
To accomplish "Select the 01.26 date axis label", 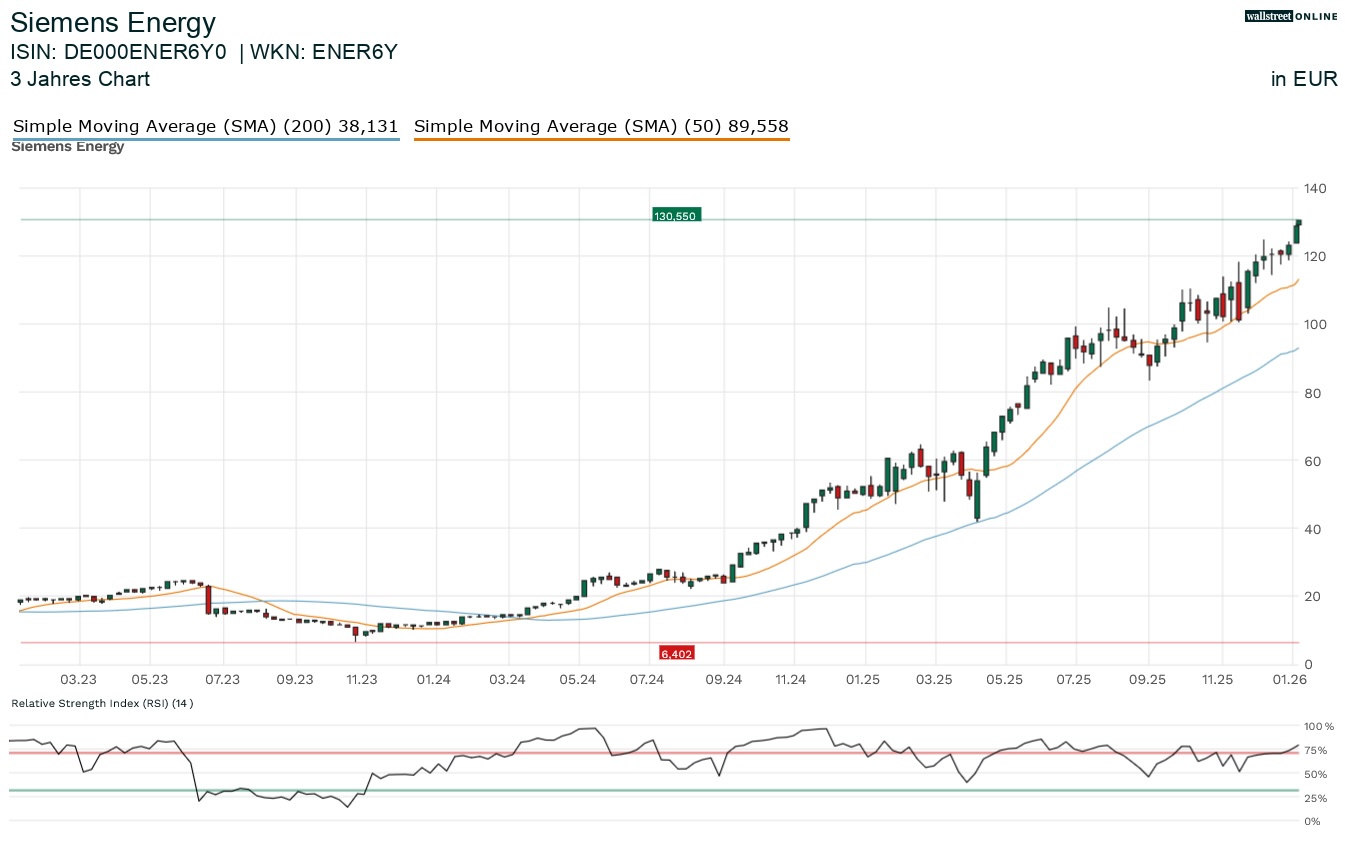I will click(x=1290, y=680).
